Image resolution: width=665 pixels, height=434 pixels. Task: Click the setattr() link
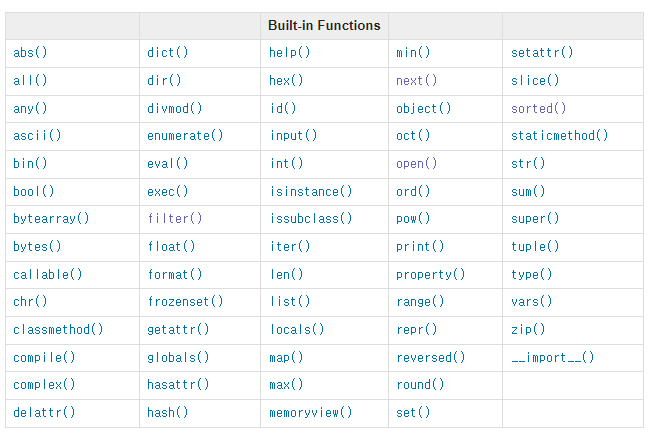pos(542,53)
